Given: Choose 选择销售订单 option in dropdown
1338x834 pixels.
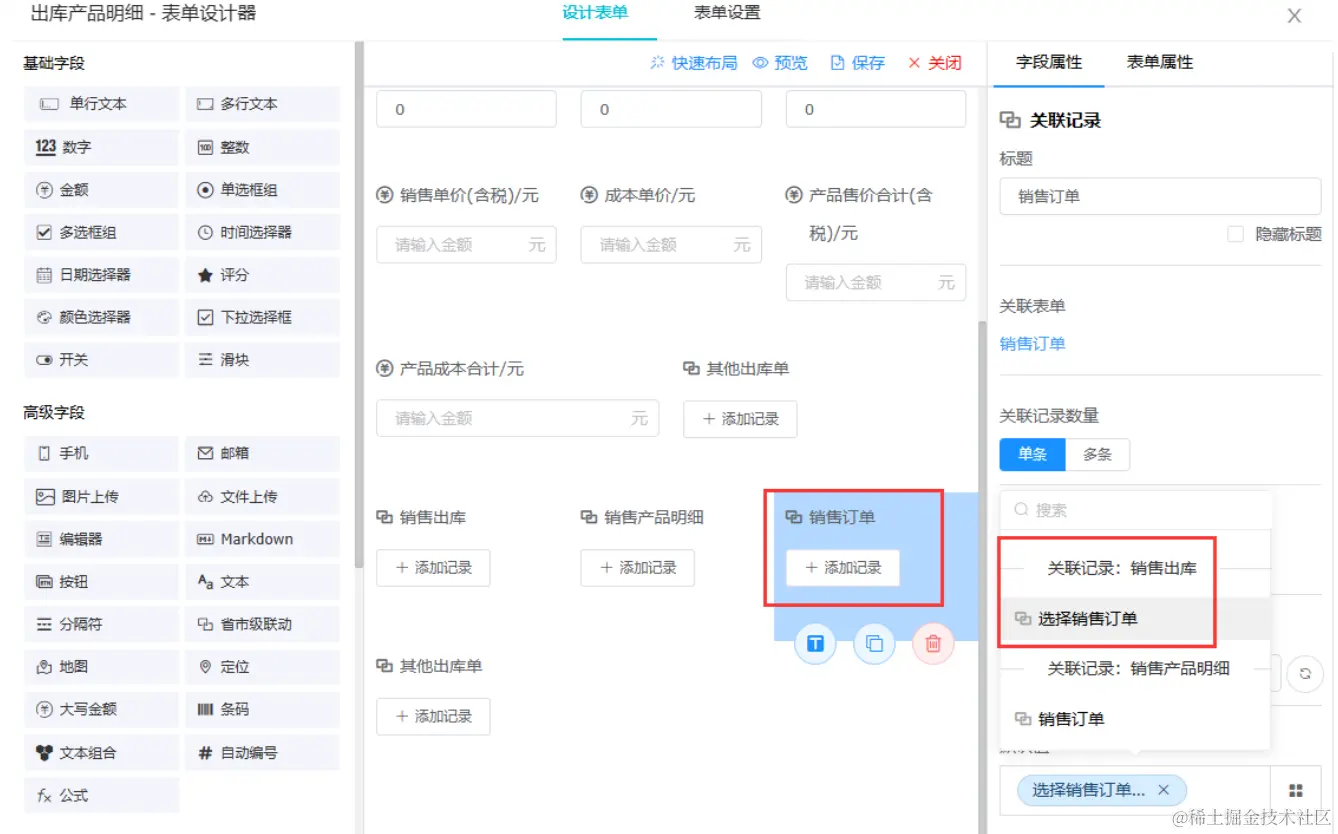Looking at the screenshot, I should click(1136, 619).
